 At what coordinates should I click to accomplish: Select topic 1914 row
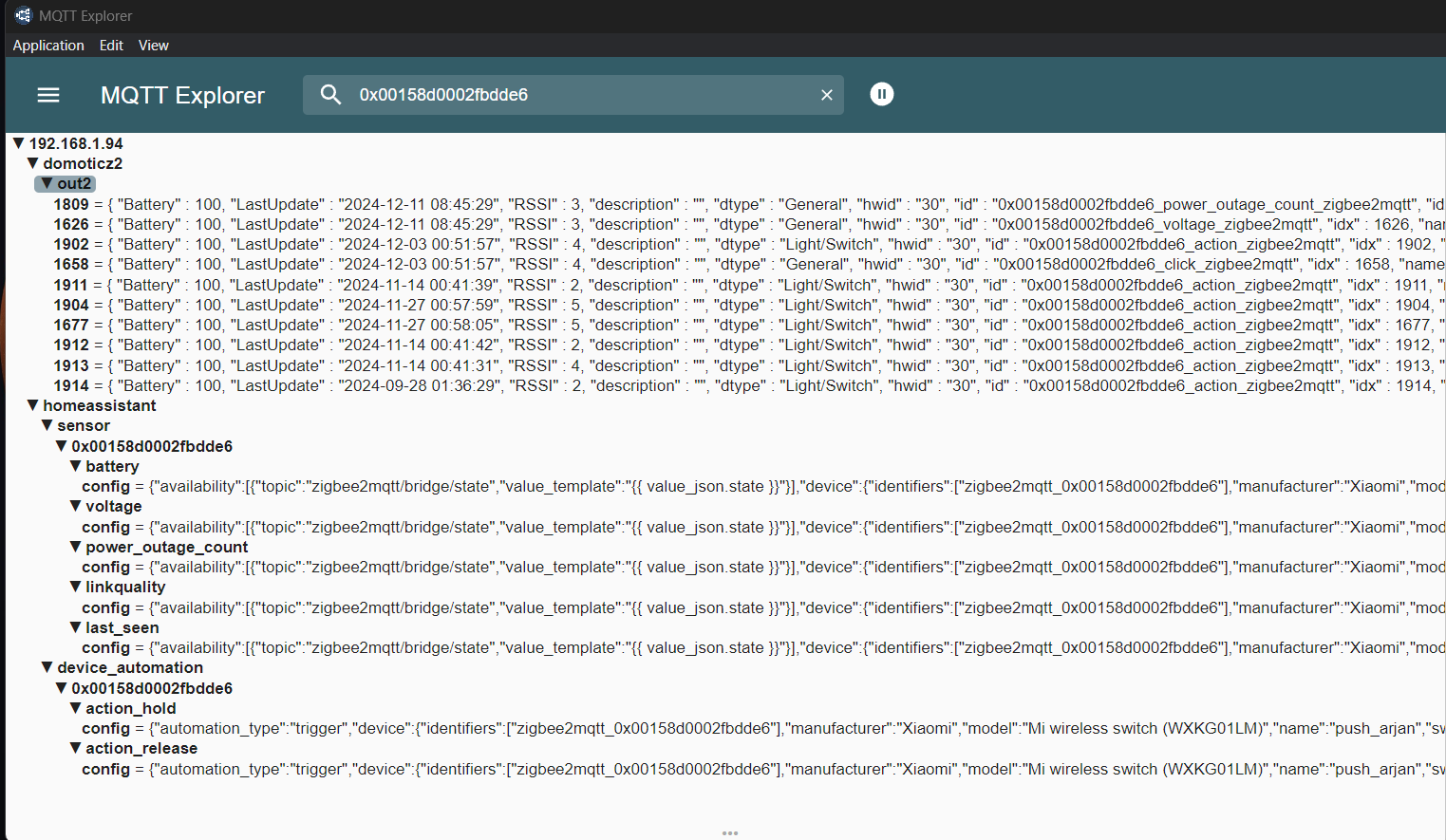749,385
